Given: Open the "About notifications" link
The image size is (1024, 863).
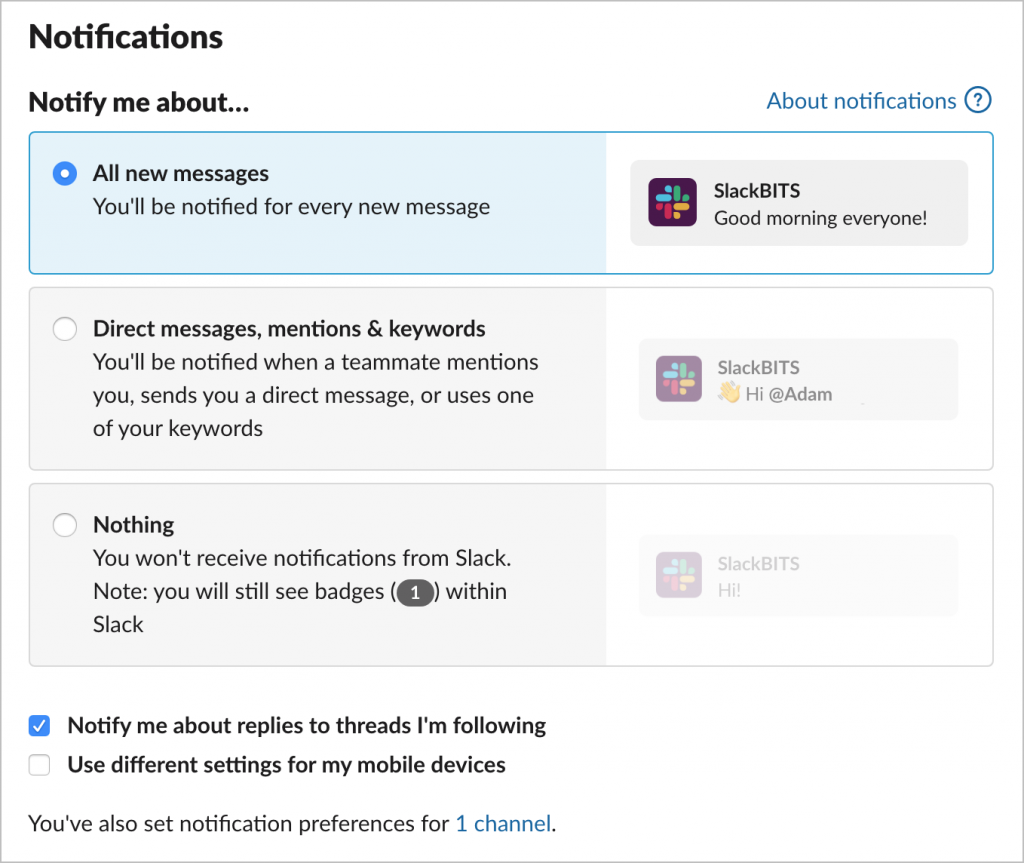Looking at the screenshot, I should pos(861,101).
